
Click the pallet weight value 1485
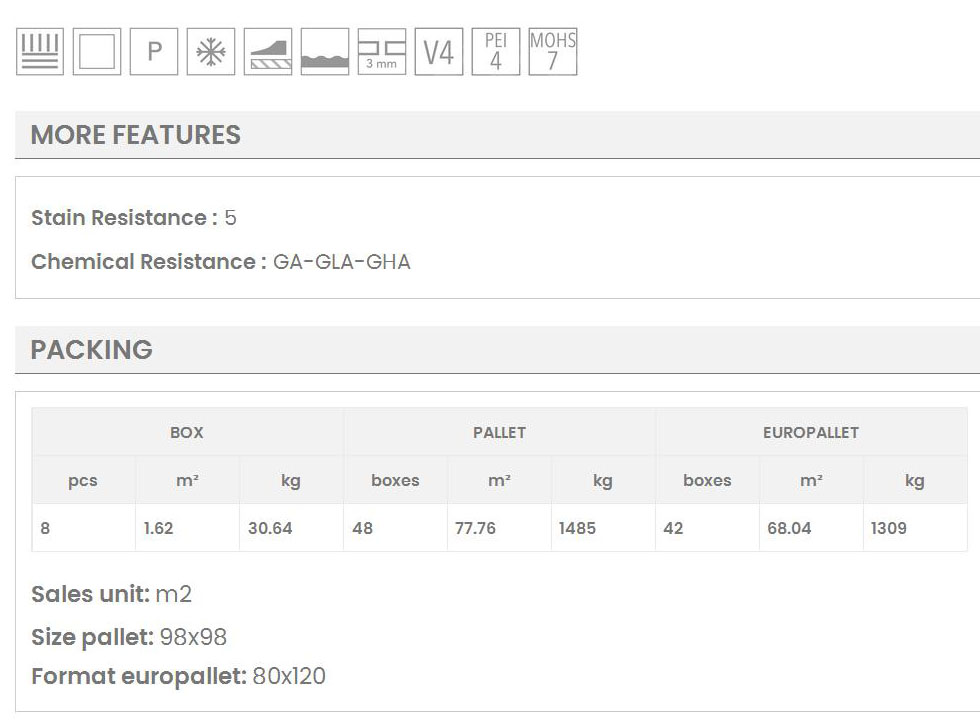point(577,528)
